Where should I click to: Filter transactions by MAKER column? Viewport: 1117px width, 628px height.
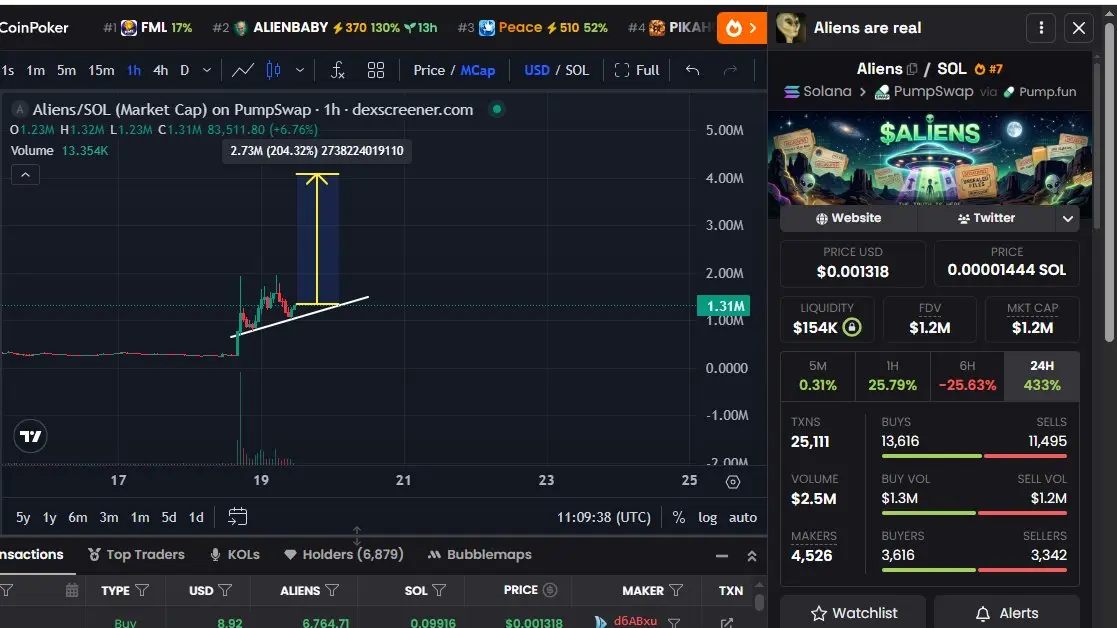(675, 590)
